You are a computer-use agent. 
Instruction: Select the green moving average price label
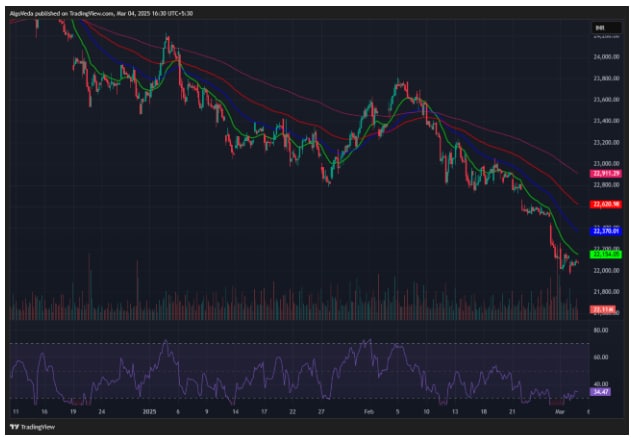pyautogui.click(x=605, y=254)
